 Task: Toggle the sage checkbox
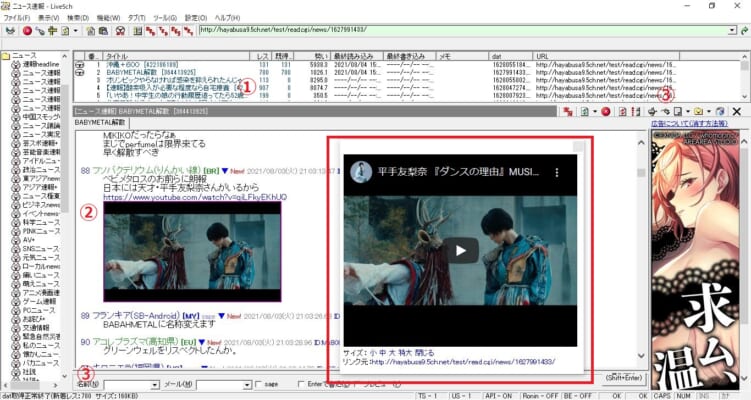click(x=259, y=383)
